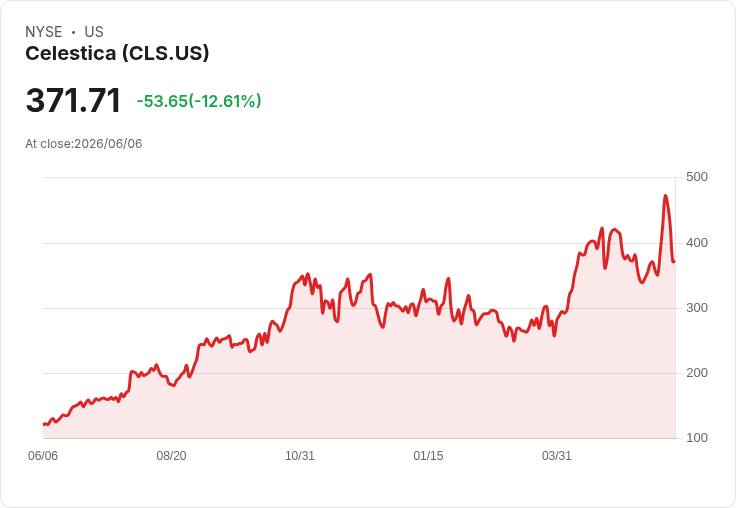This screenshot has width=736, height=508.
Task: Click the Celestica (CLS.US) stock title
Action: pyautogui.click(x=117, y=54)
